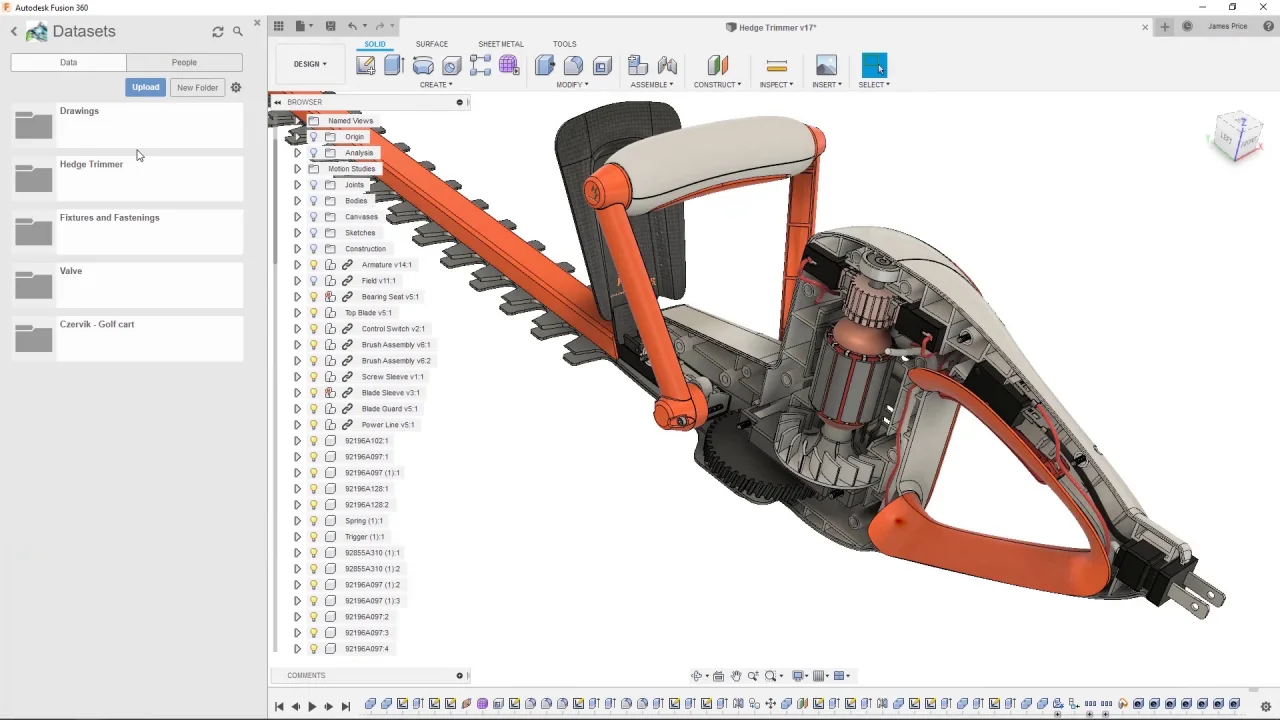Select the Extrude tool in Create group
This screenshot has height=720, width=1280.
tap(394, 66)
